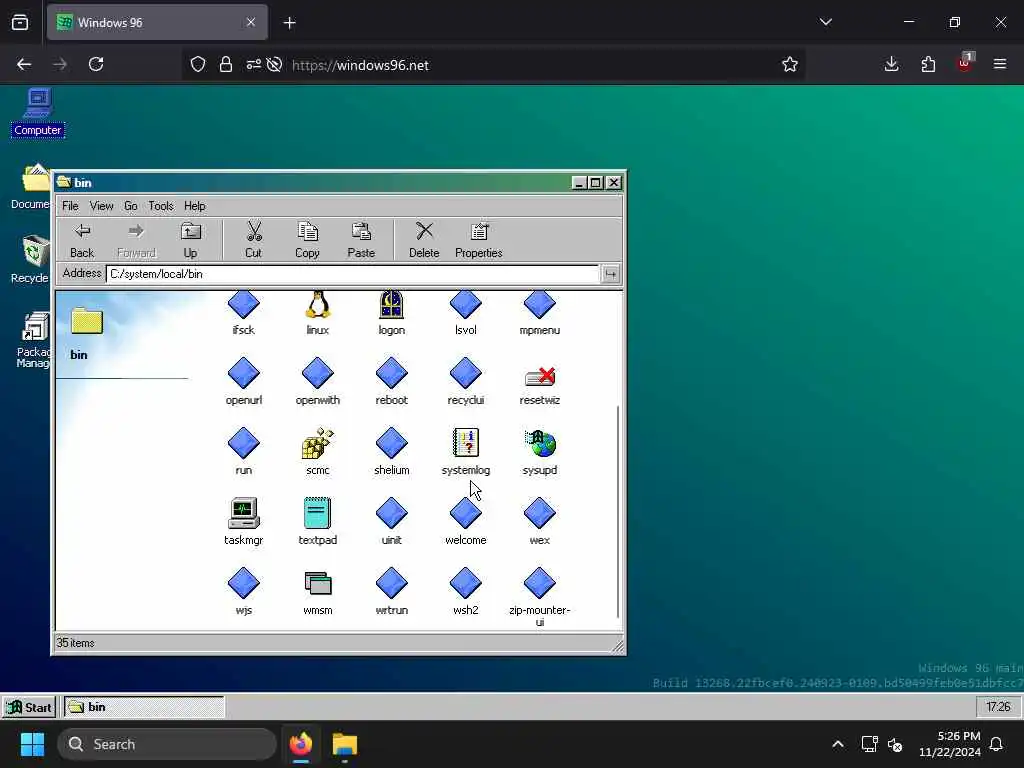Screen dimensions: 1024x768
Task: Click the bin taskbar button
Action: pos(144,707)
